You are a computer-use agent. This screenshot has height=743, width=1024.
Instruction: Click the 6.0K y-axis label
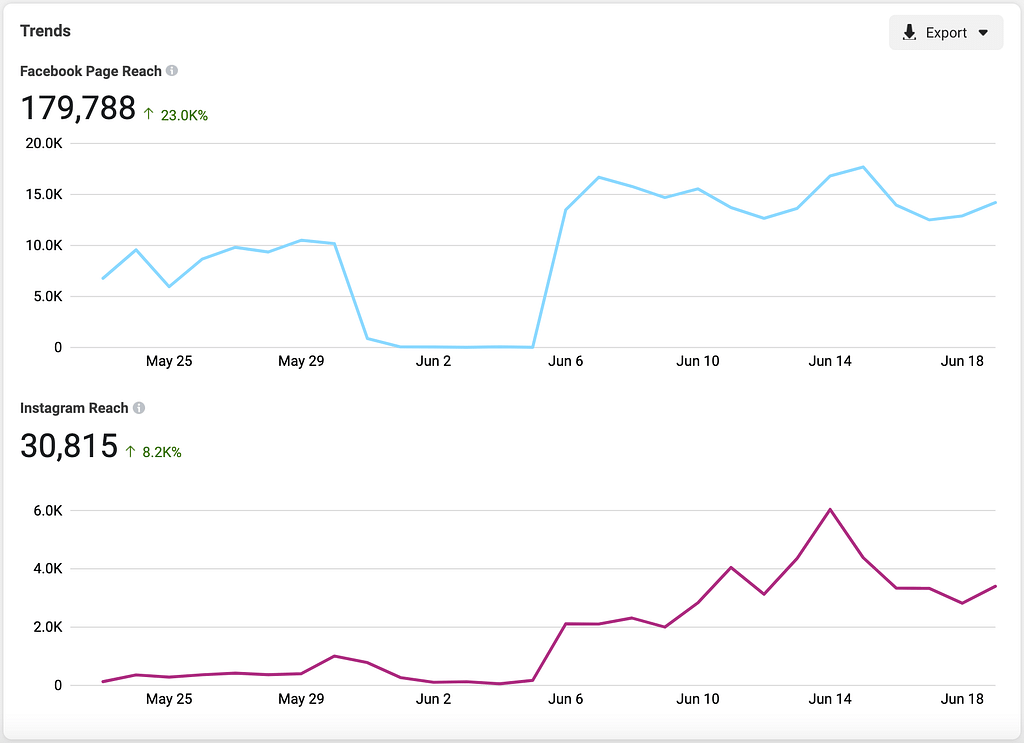(48, 511)
